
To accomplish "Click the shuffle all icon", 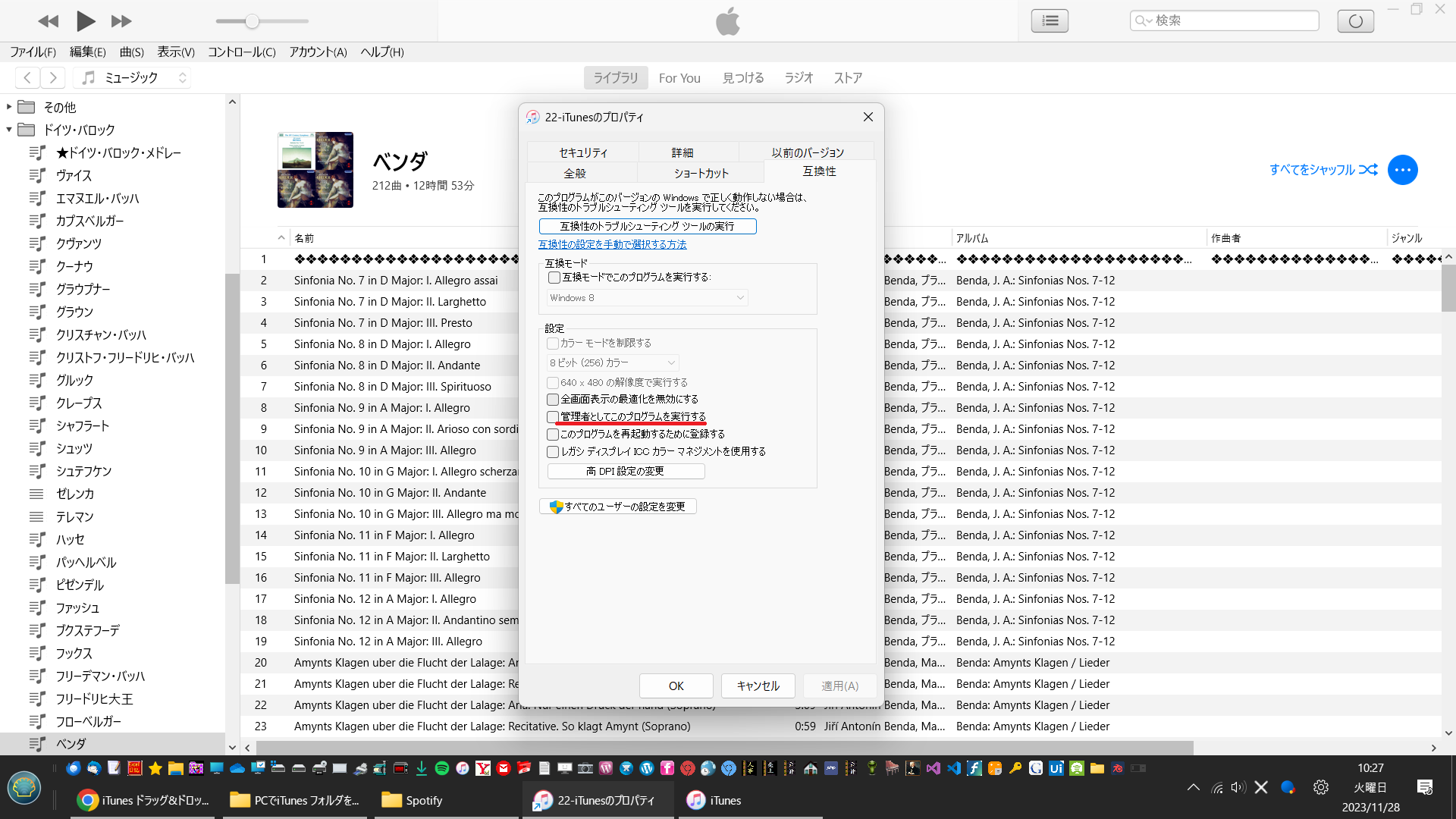I will [1368, 170].
